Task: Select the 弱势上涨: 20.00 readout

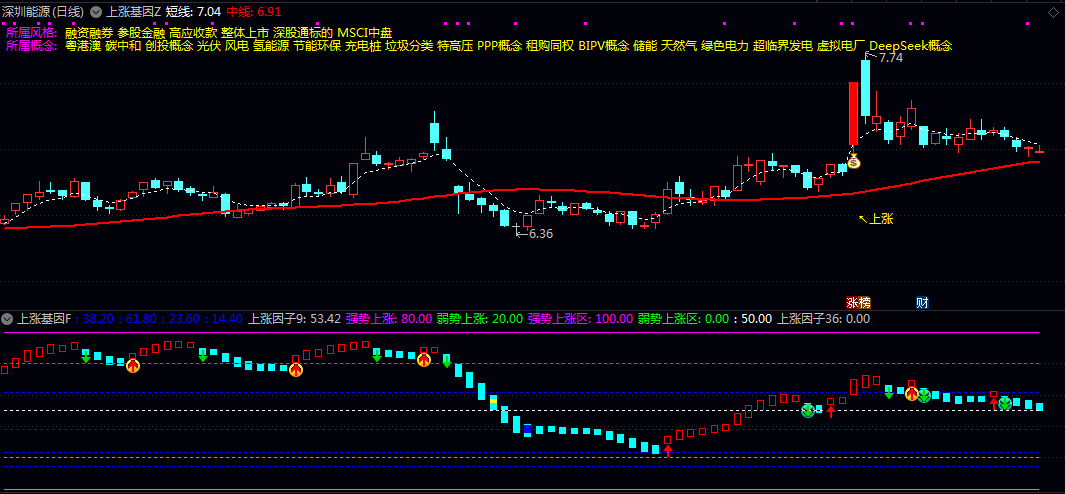Action: 480,319
